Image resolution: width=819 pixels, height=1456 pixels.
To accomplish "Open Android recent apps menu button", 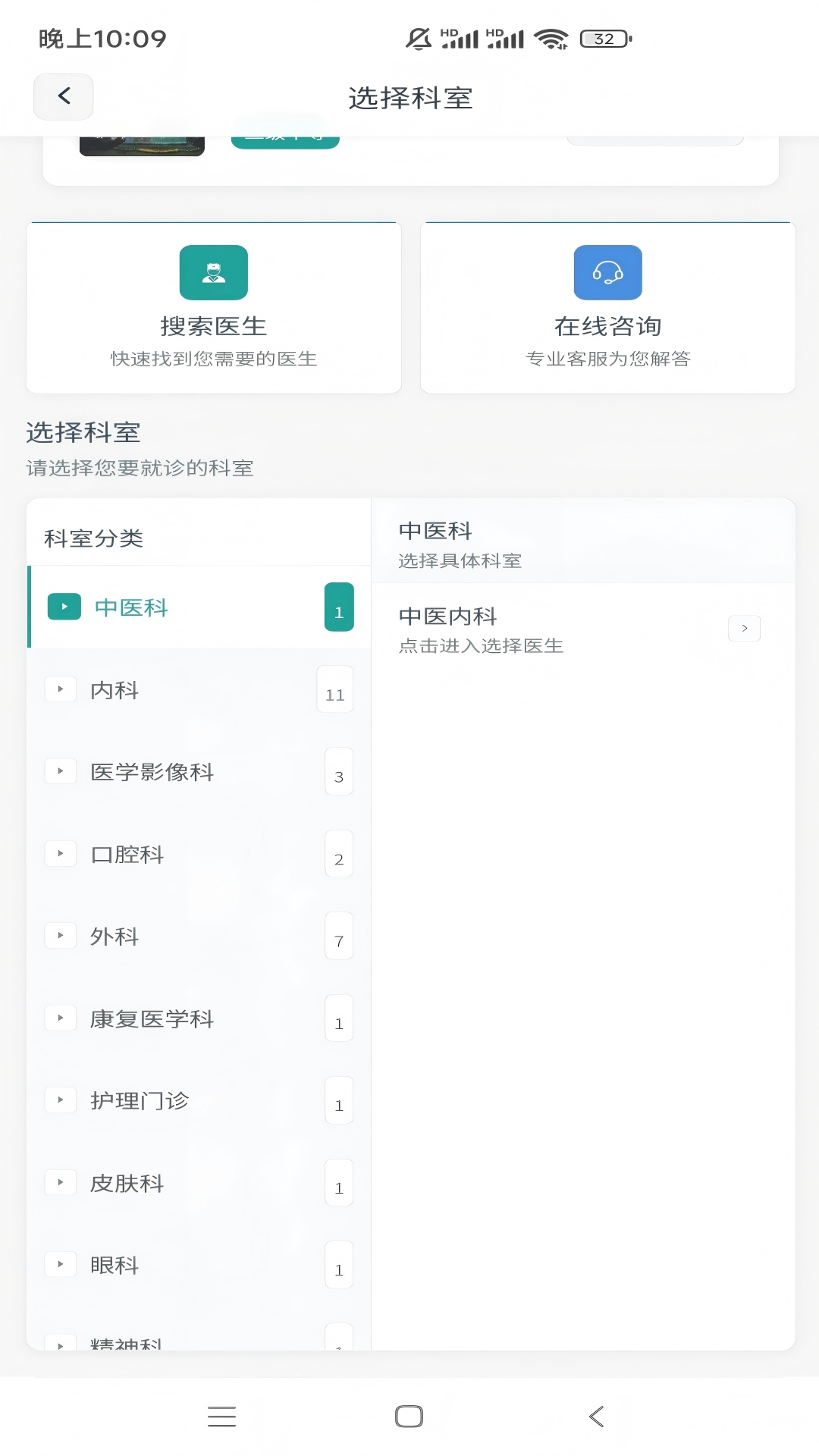I will point(221,1416).
